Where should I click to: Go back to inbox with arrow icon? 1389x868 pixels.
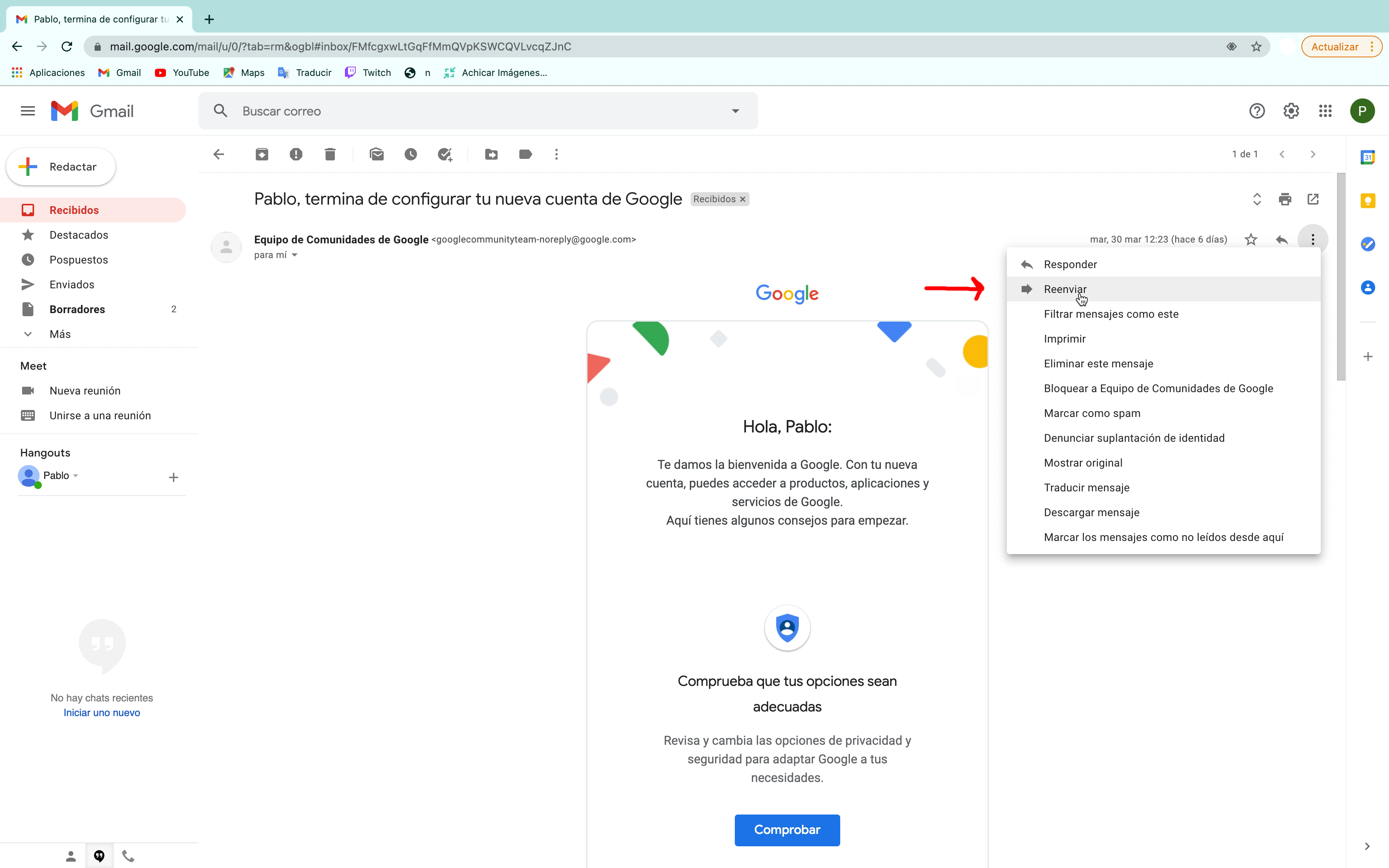[219, 154]
